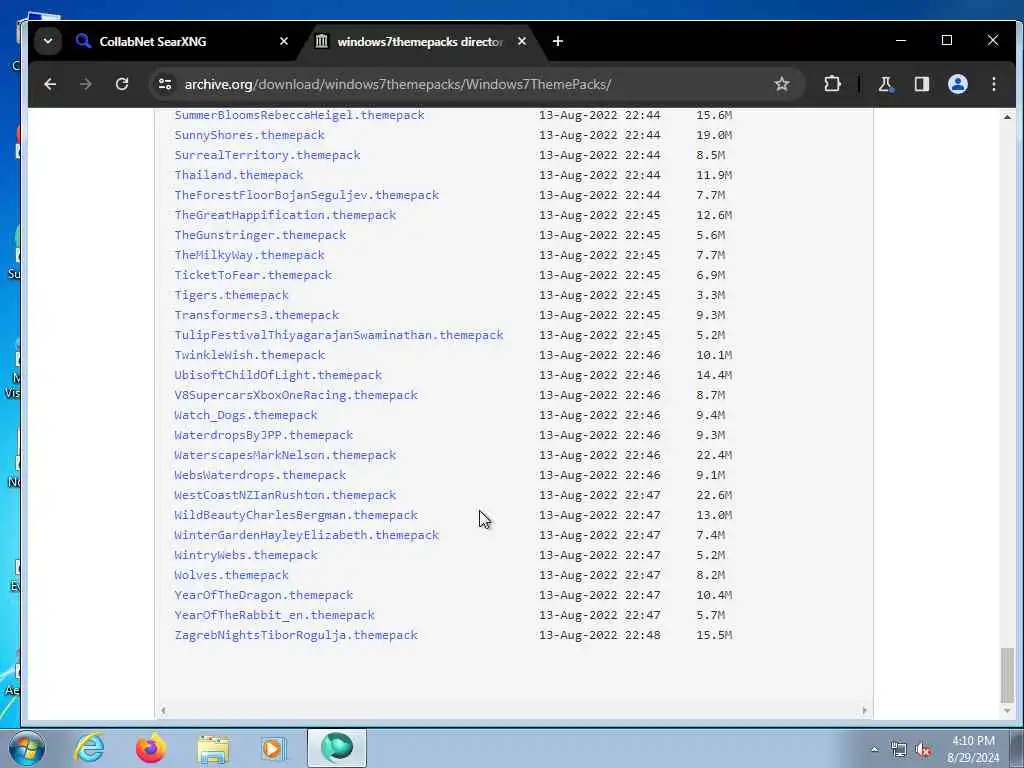The image size is (1024, 768).
Task: Open TulipFestivalThiyagarajanSwaminathan.themepack
Action: [338, 335]
